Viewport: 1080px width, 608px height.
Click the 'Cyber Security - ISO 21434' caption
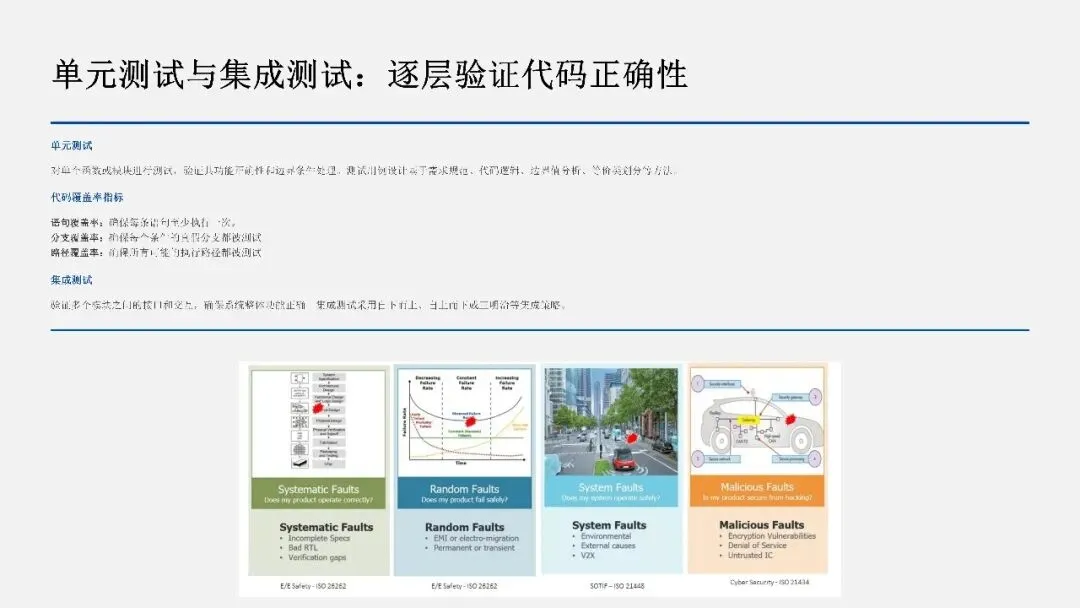(769, 583)
